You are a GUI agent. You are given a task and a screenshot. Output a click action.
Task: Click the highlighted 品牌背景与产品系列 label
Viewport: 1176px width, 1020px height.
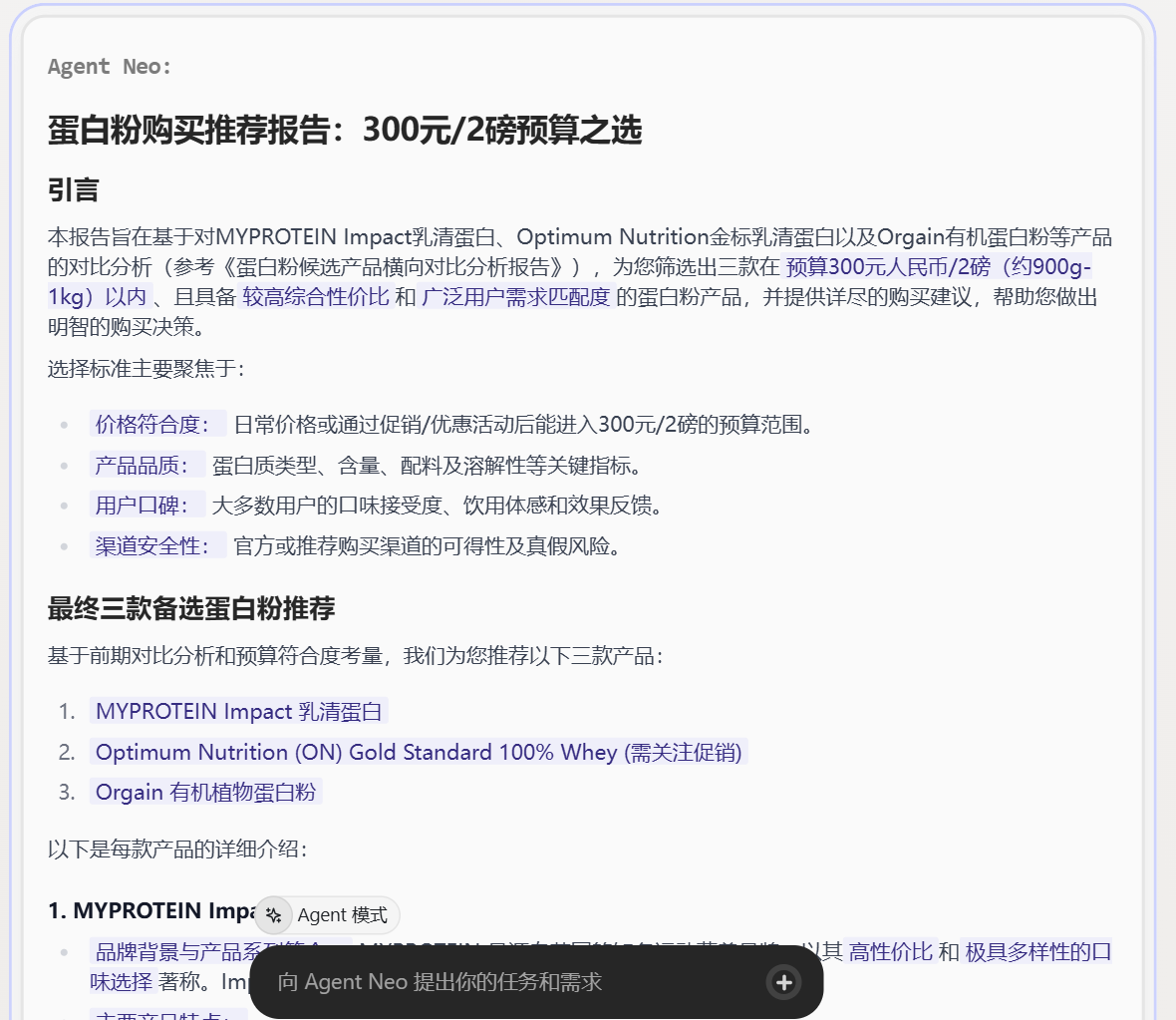coord(177,951)
